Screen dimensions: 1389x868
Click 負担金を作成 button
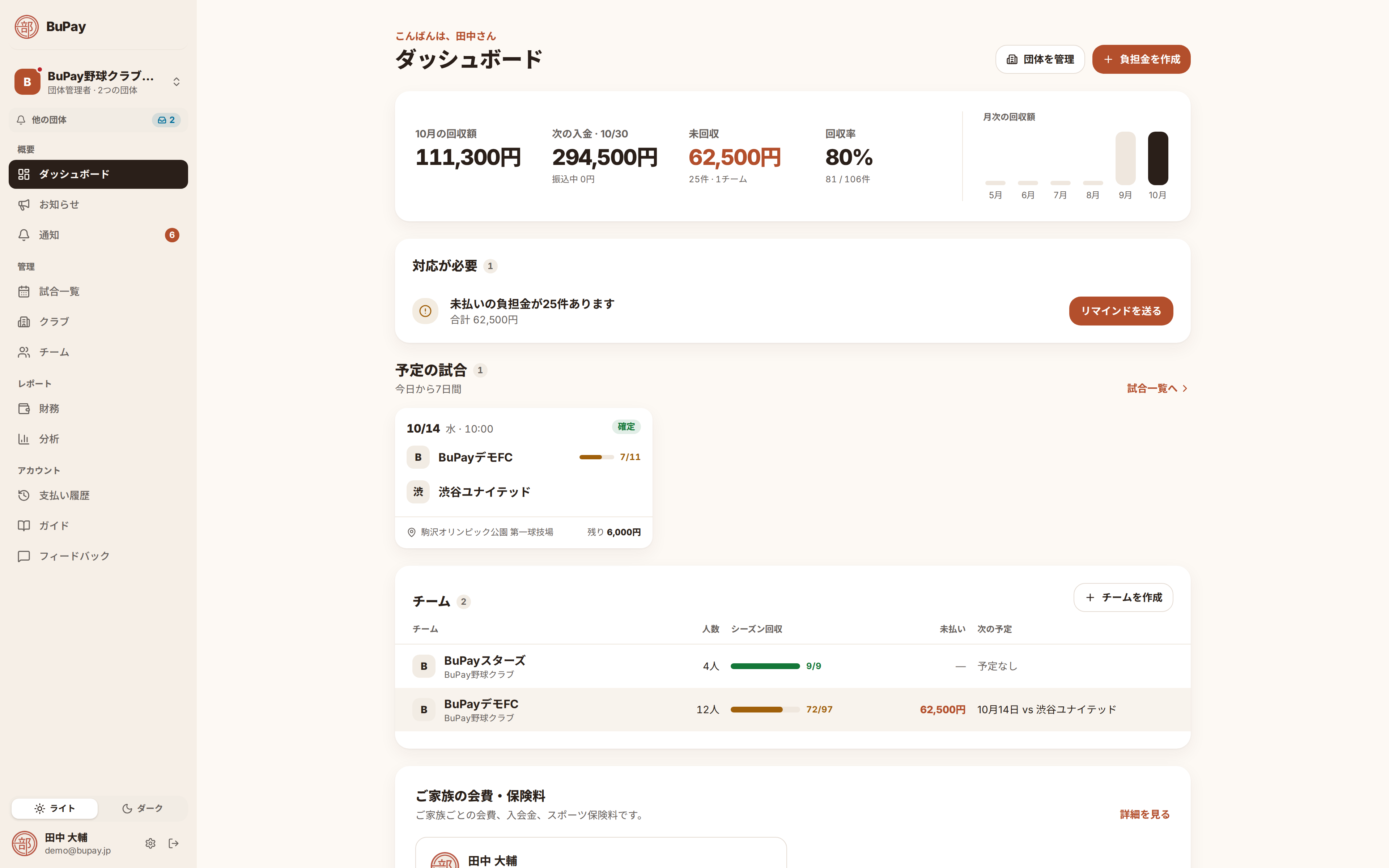click(x=1141, y=59)
